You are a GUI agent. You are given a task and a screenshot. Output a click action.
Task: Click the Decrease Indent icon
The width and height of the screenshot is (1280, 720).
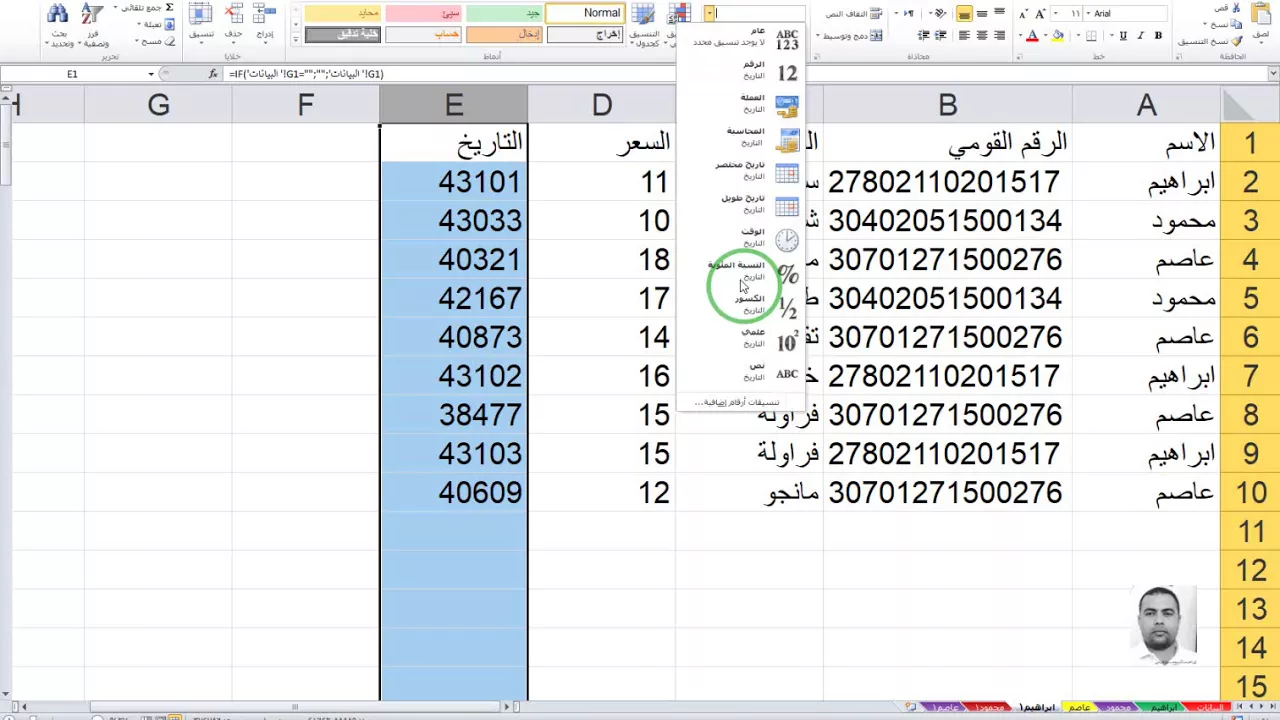click(x=940, y=36)
